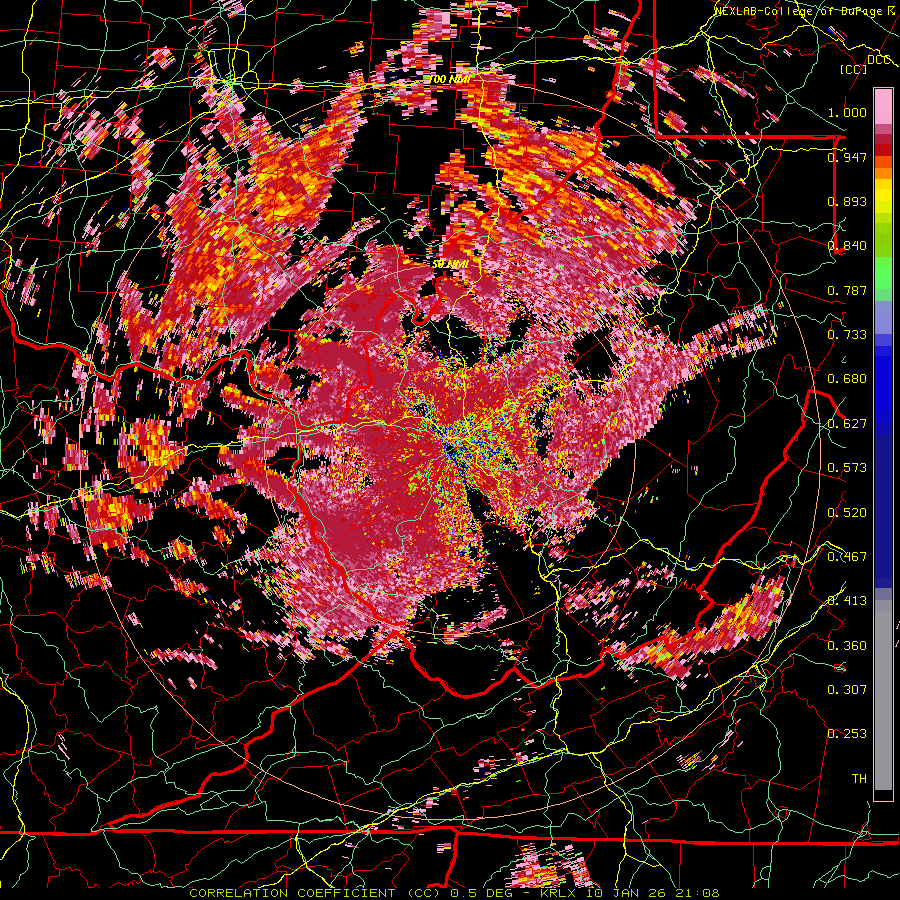Select the 0.467 scale label
900x900 pixels.
(x=847, y=557)
